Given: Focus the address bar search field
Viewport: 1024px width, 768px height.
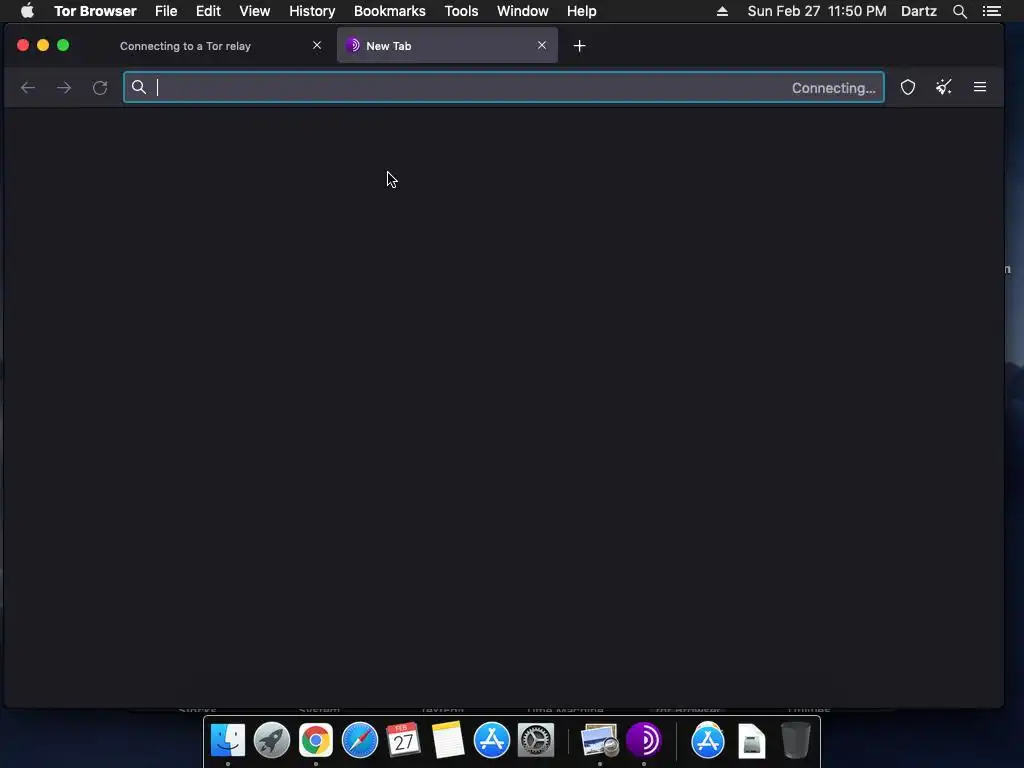Looking at the screenshot, I should coord(504,88).
